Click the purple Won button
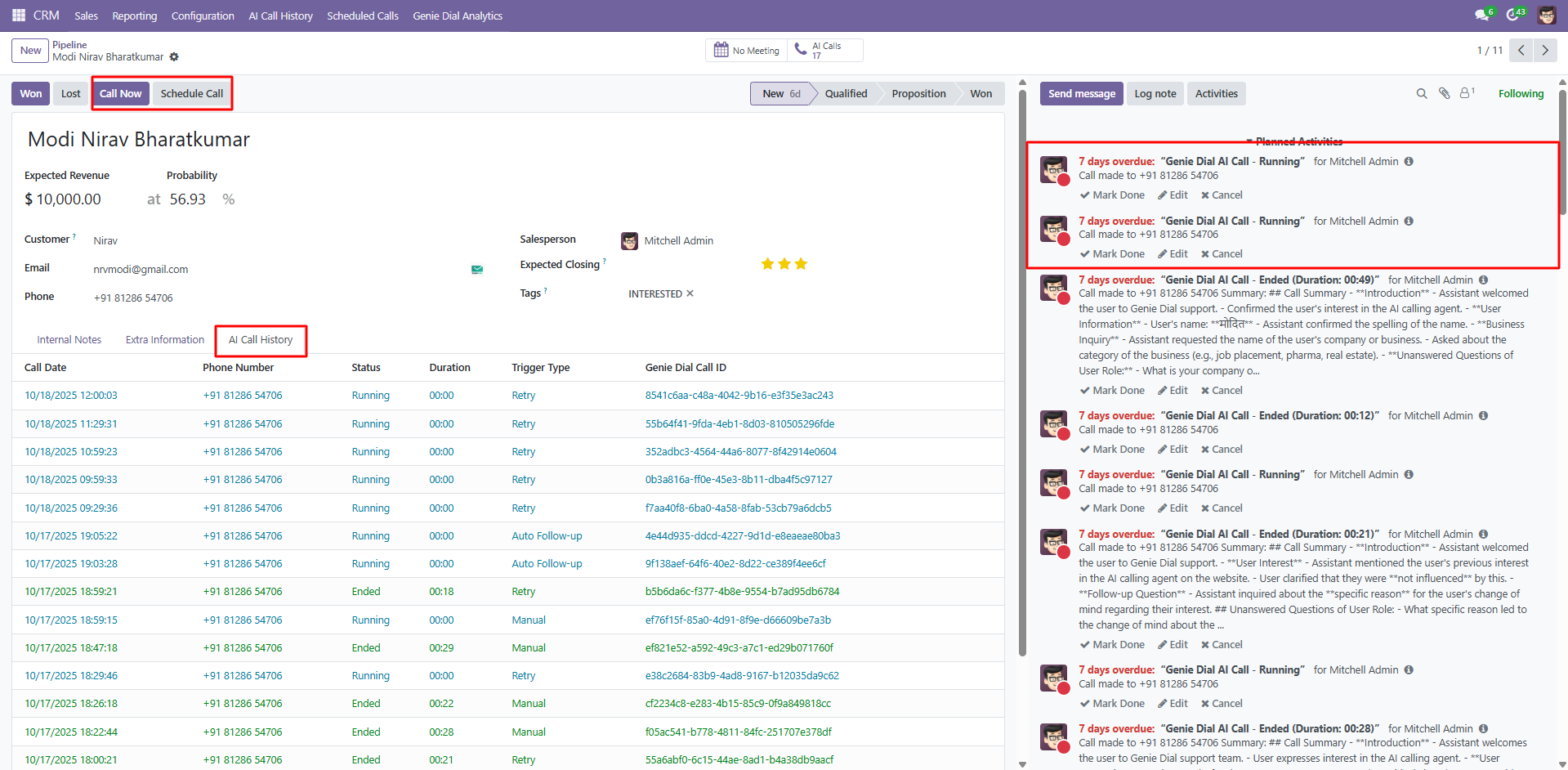1568x770 pixels. click(31, 94)
